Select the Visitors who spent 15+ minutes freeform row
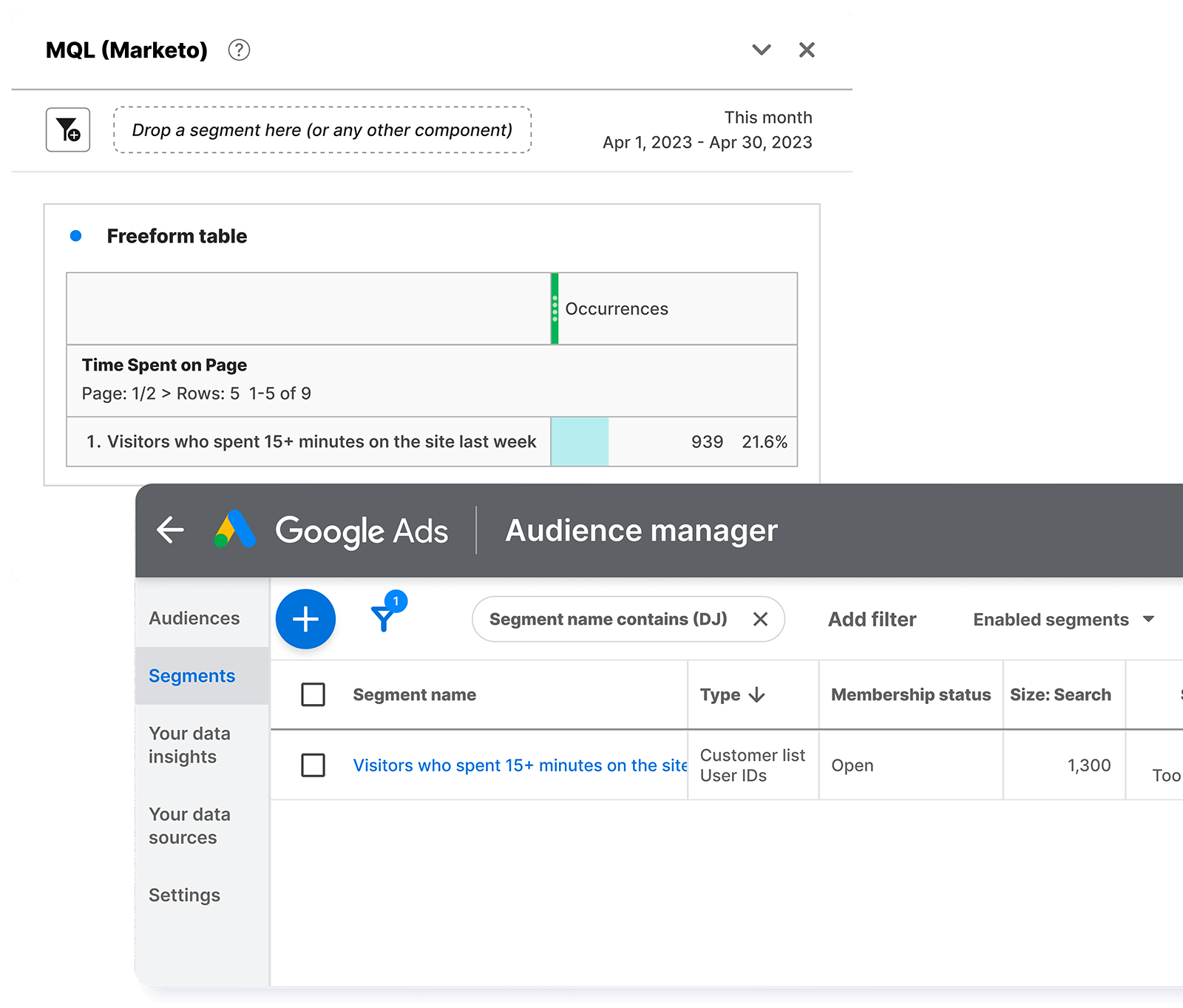 pyautogui.click(x=432, y=442)
